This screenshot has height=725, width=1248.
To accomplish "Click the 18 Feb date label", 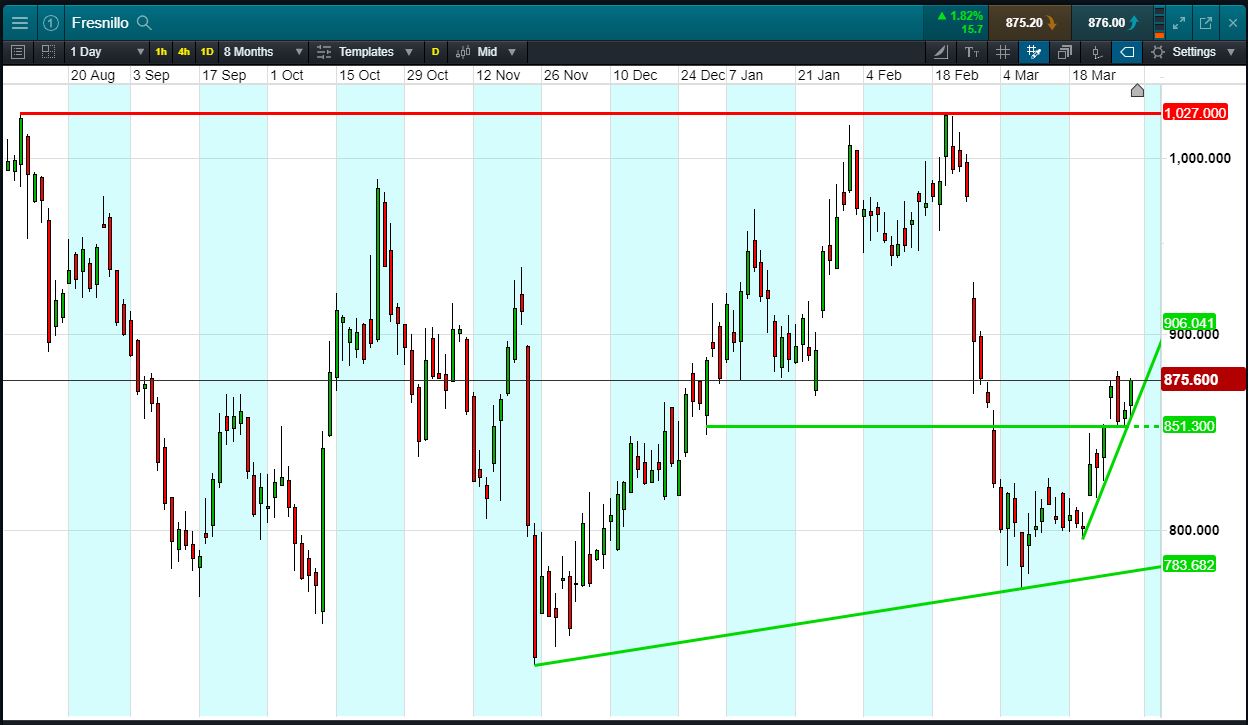I will pyautogui.click(x=957, y=75).
